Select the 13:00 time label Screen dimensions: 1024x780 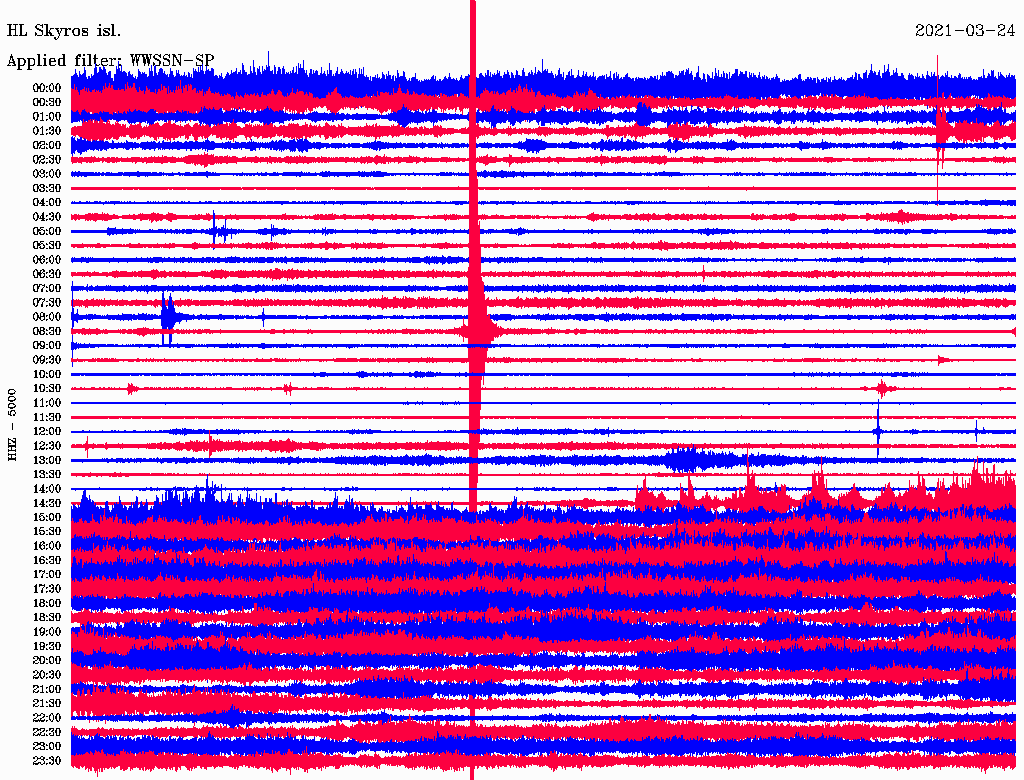[x=47, y=460]
